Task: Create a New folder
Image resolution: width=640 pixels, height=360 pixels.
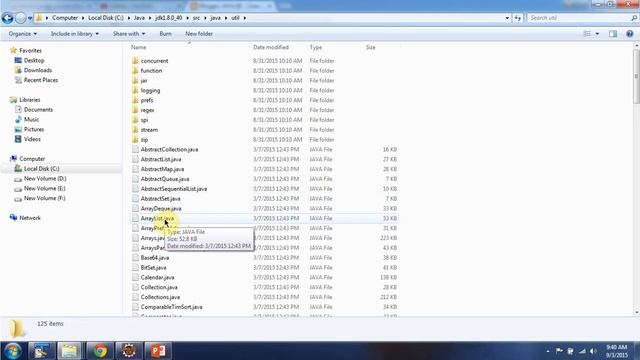Action: [199, 34]
